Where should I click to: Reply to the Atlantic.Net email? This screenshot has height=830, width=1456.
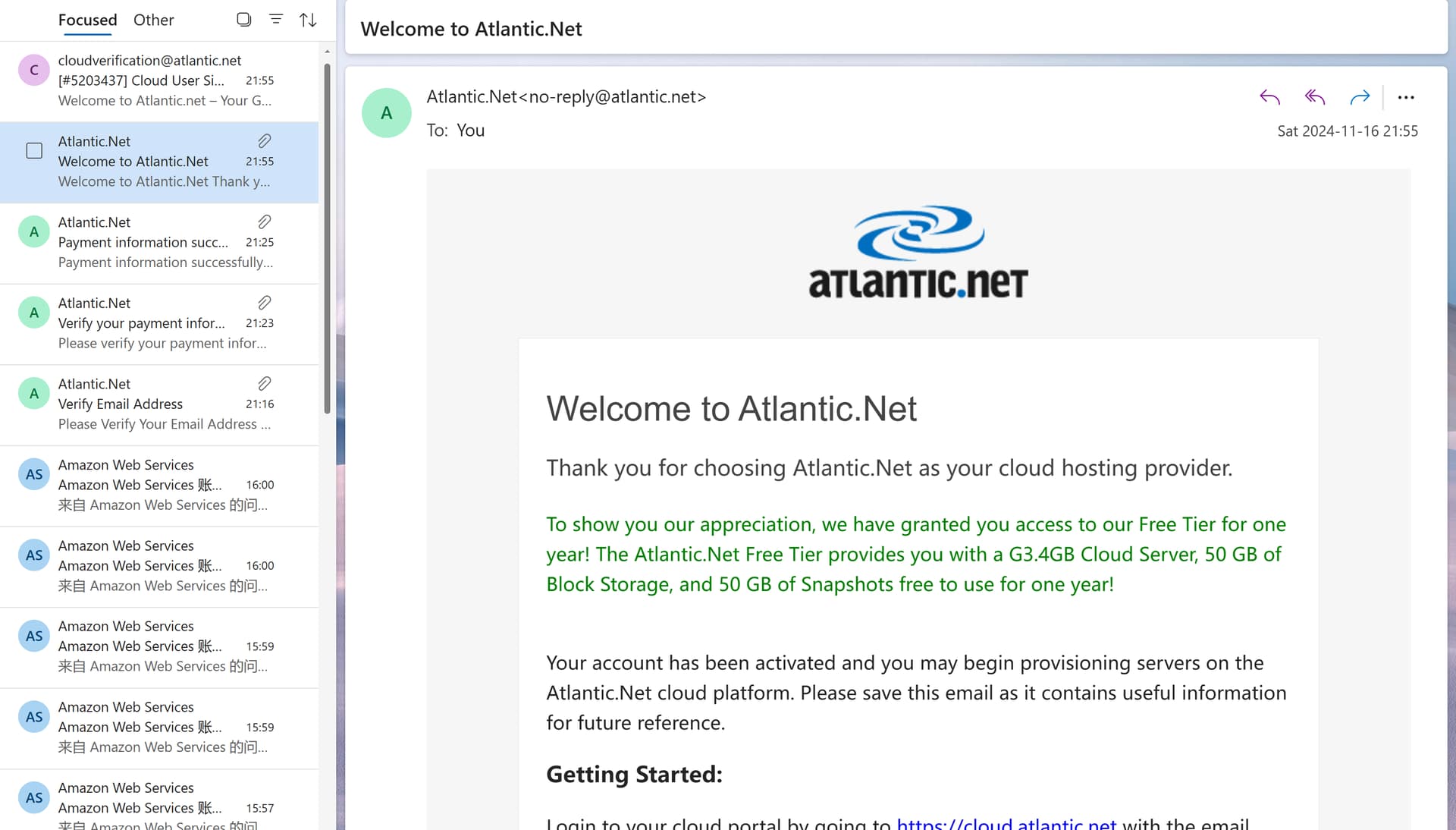(x=1270, y=97)
